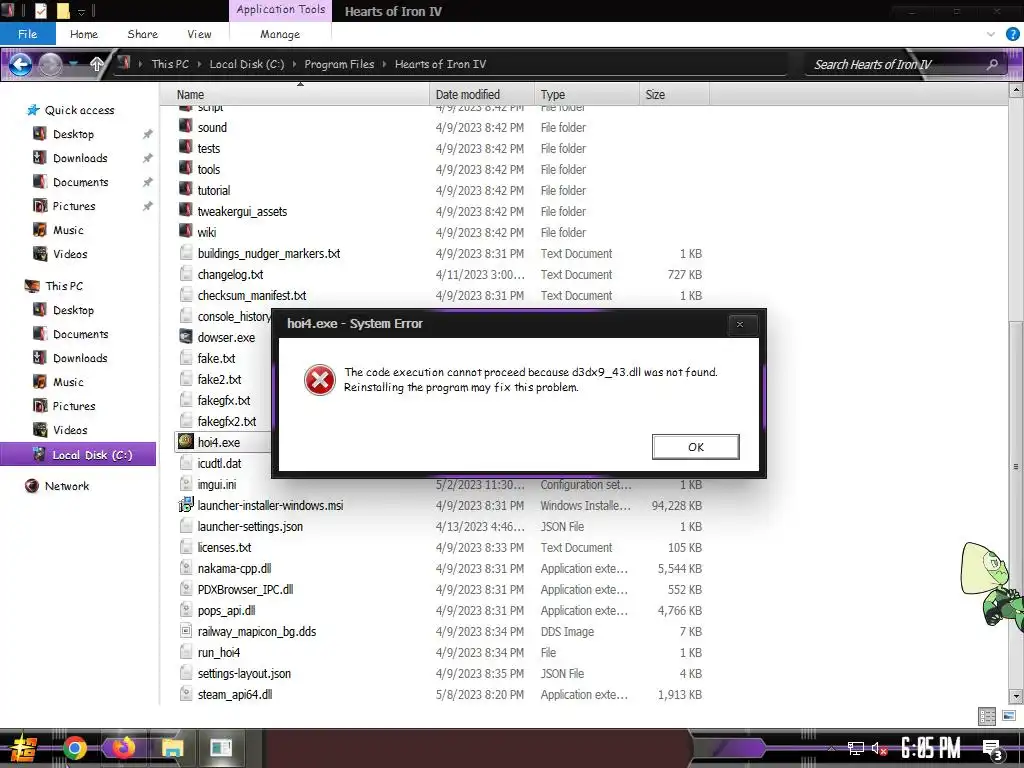Open the Start menu from taskbar
Screen dimensions: 1024x768
pyautogui.click(x=23, y=748)
